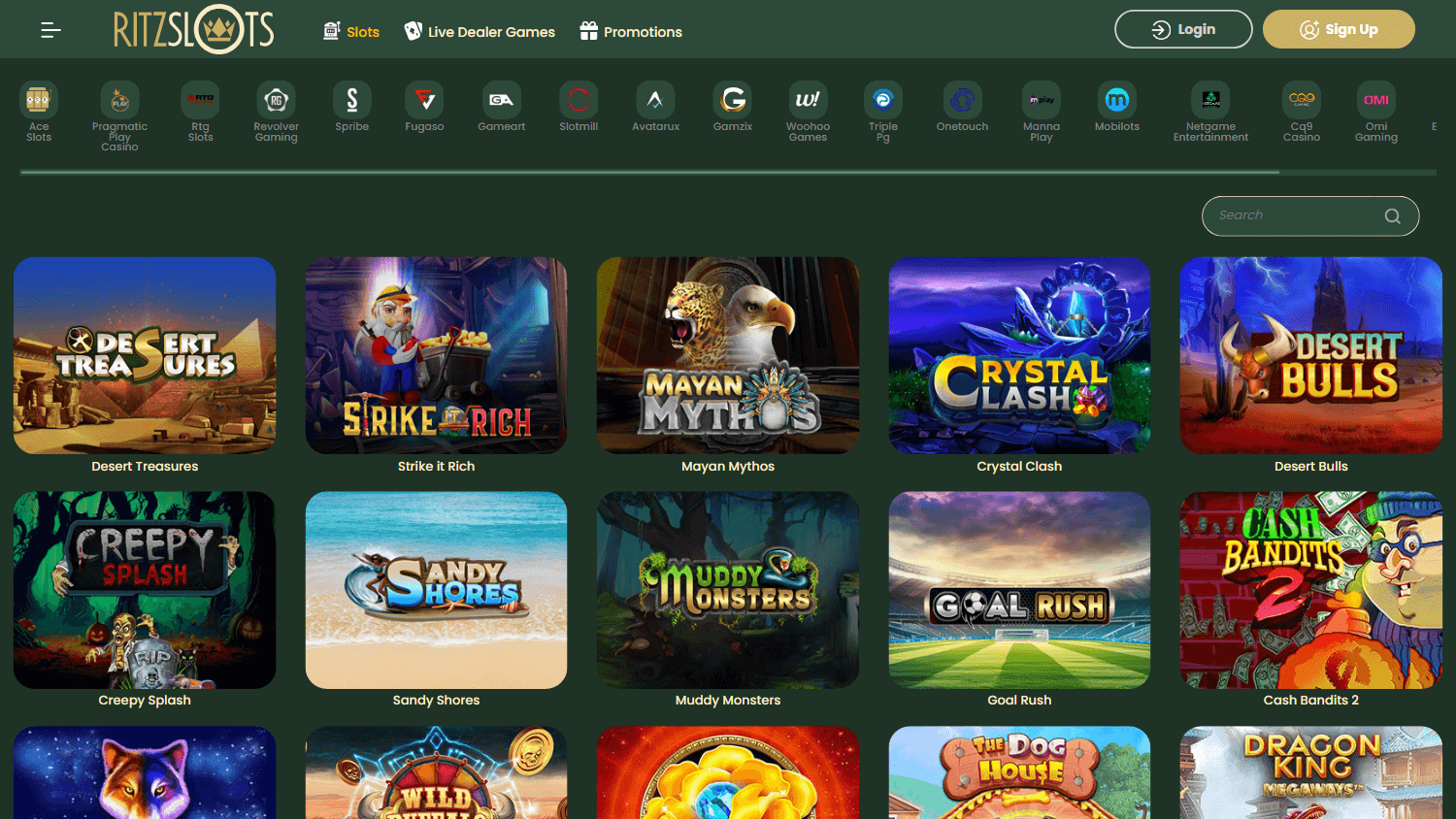
Task: Select the Gameart provider icon
Action: [501, 99]
